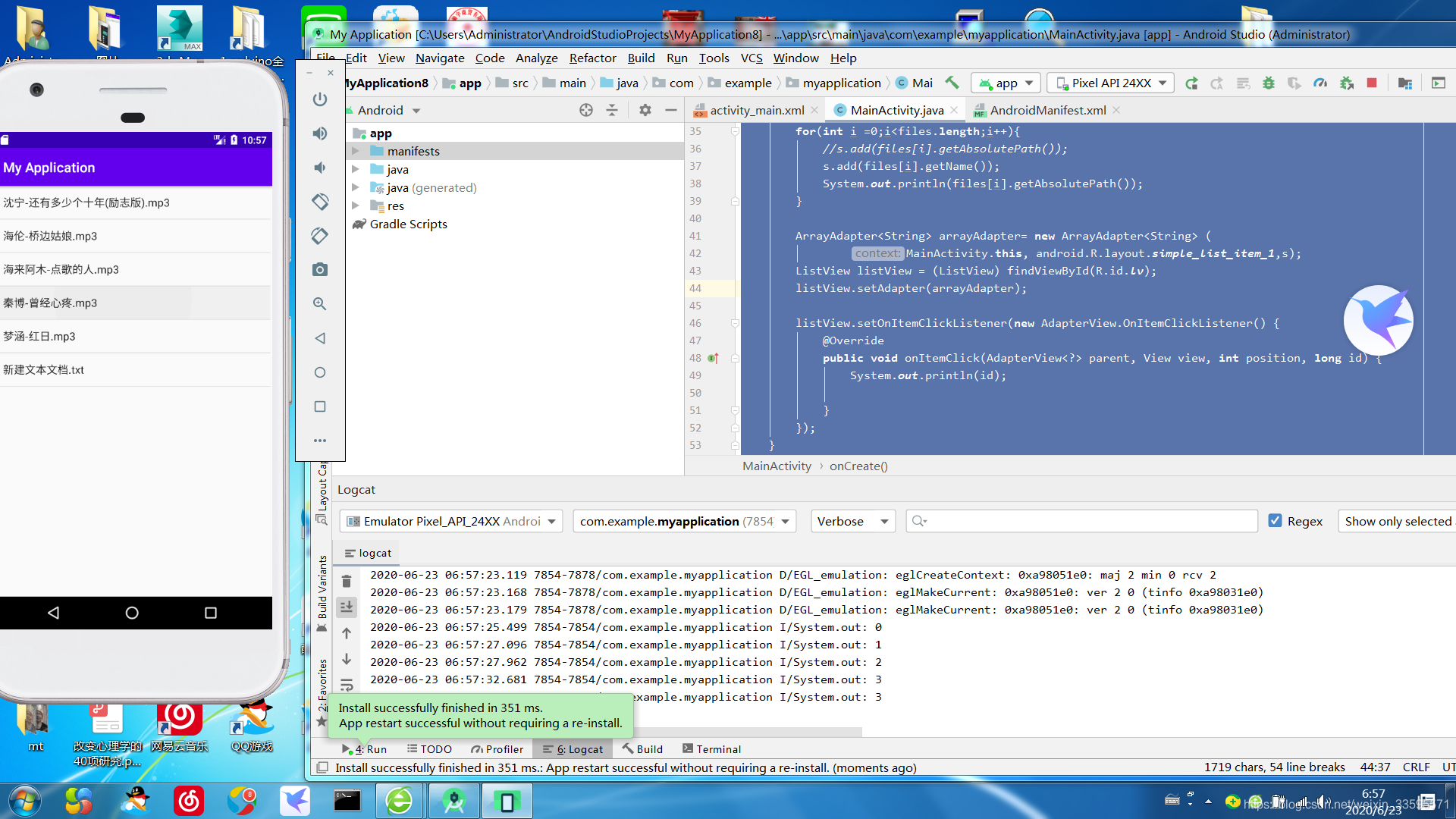
Task: Open the Show only selected filter dropdown
Action: [x=1397, y=521]
